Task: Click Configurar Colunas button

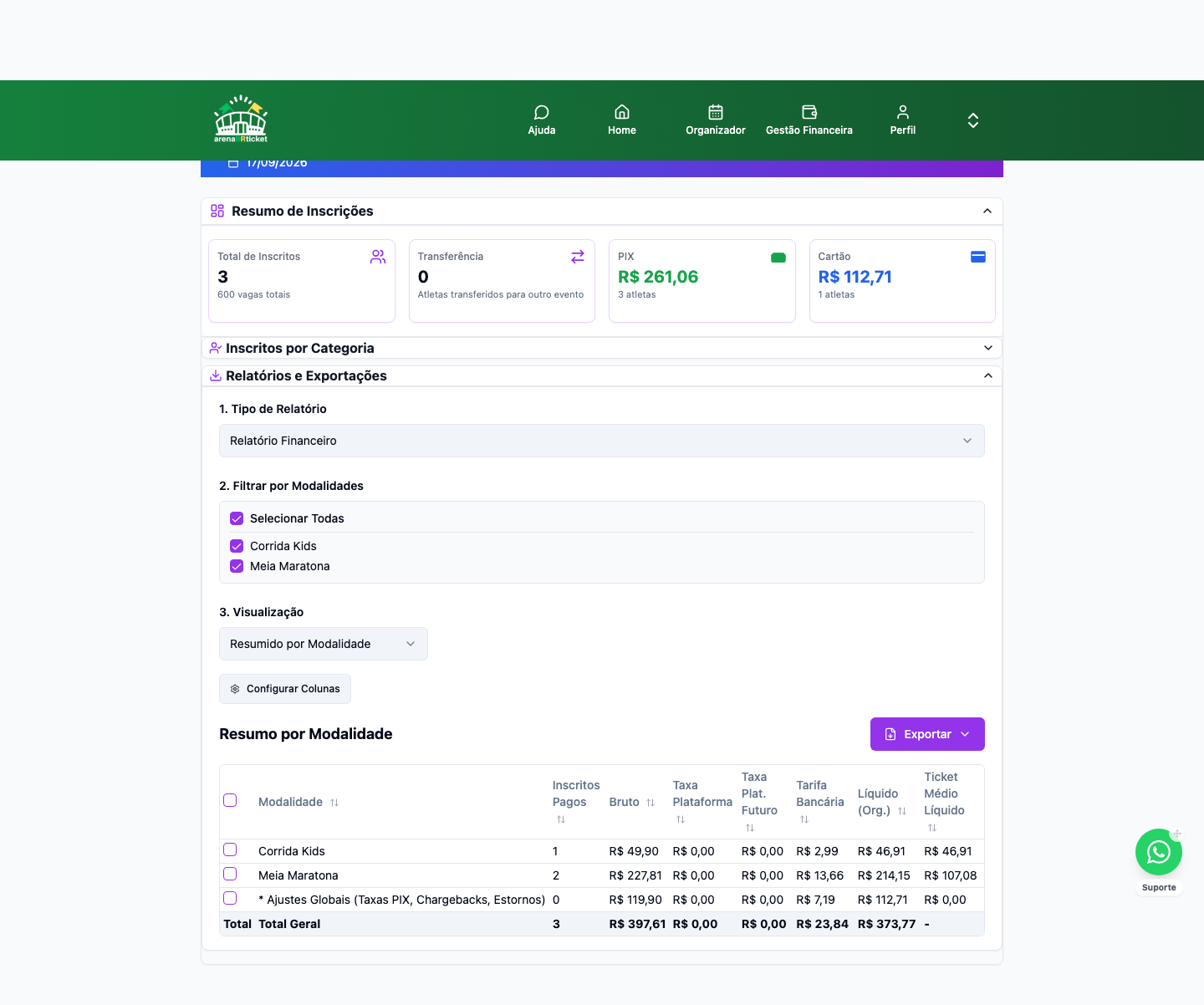Action: coord(285,689)
